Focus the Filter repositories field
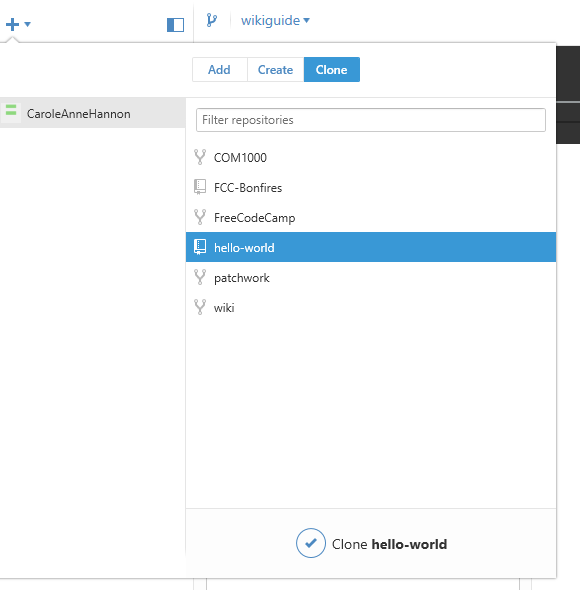580x590 pixels. (371, 120)
